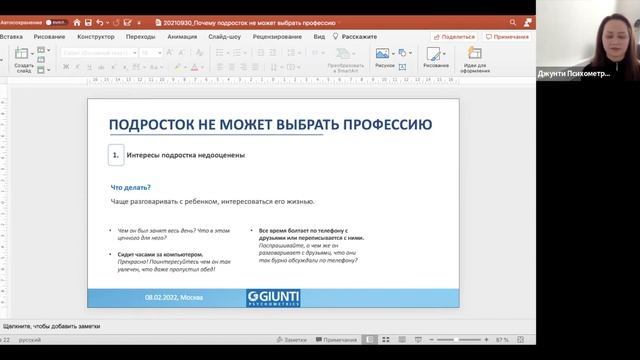Undo the last action
Viewport: 640px width, 360px height.
(x=100, y=23)
